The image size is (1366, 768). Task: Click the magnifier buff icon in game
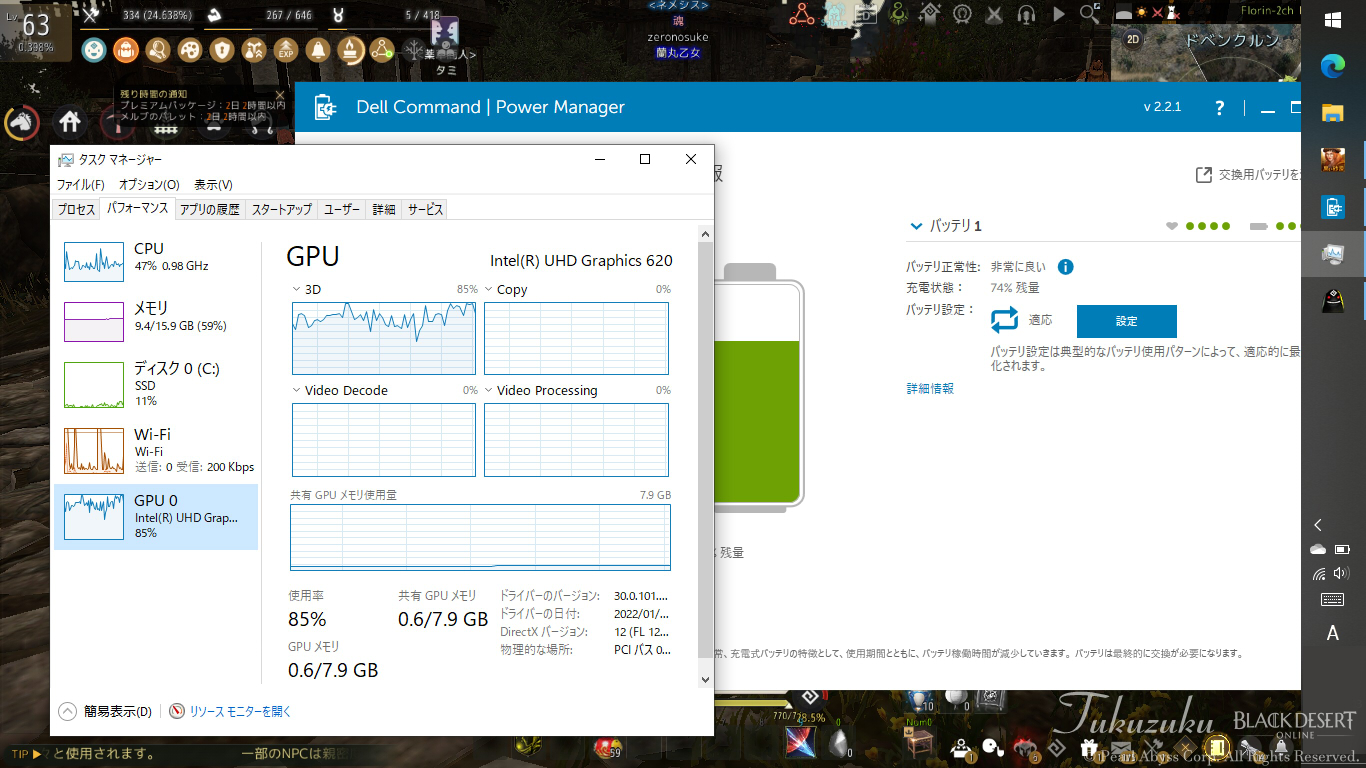pos(158,49)
